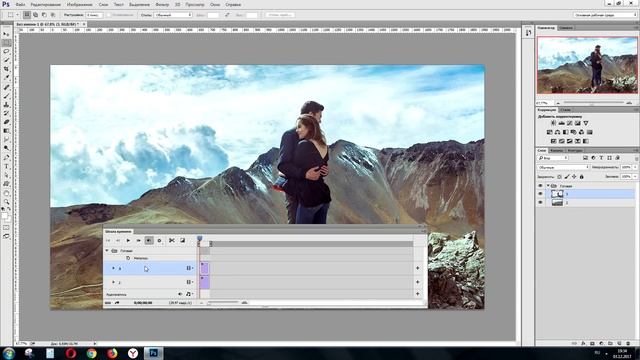Click the timeline playhead marker
The image size is (640, 360).
[x=200, y=238]
